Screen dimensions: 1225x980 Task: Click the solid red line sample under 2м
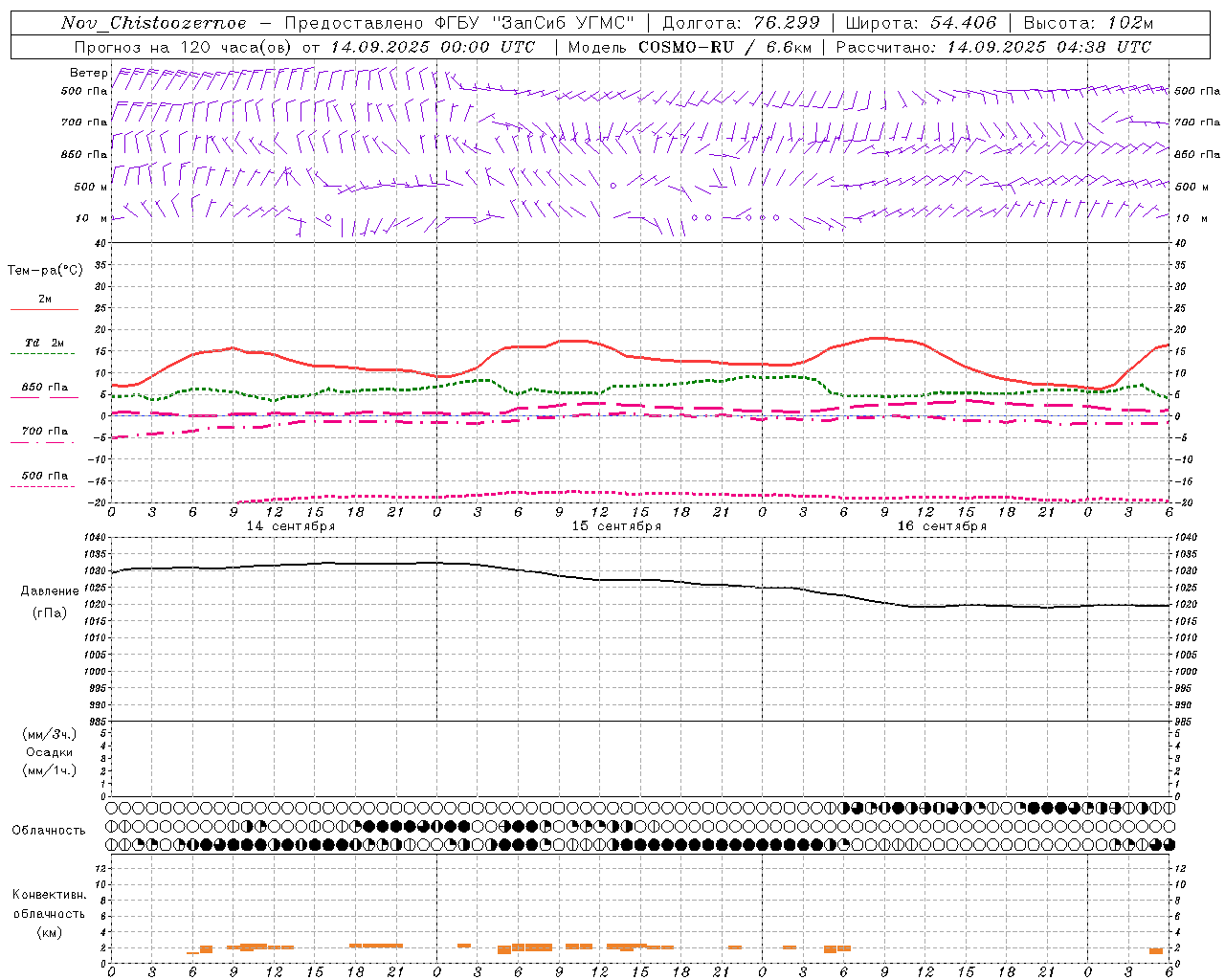(x=45, y=309)
